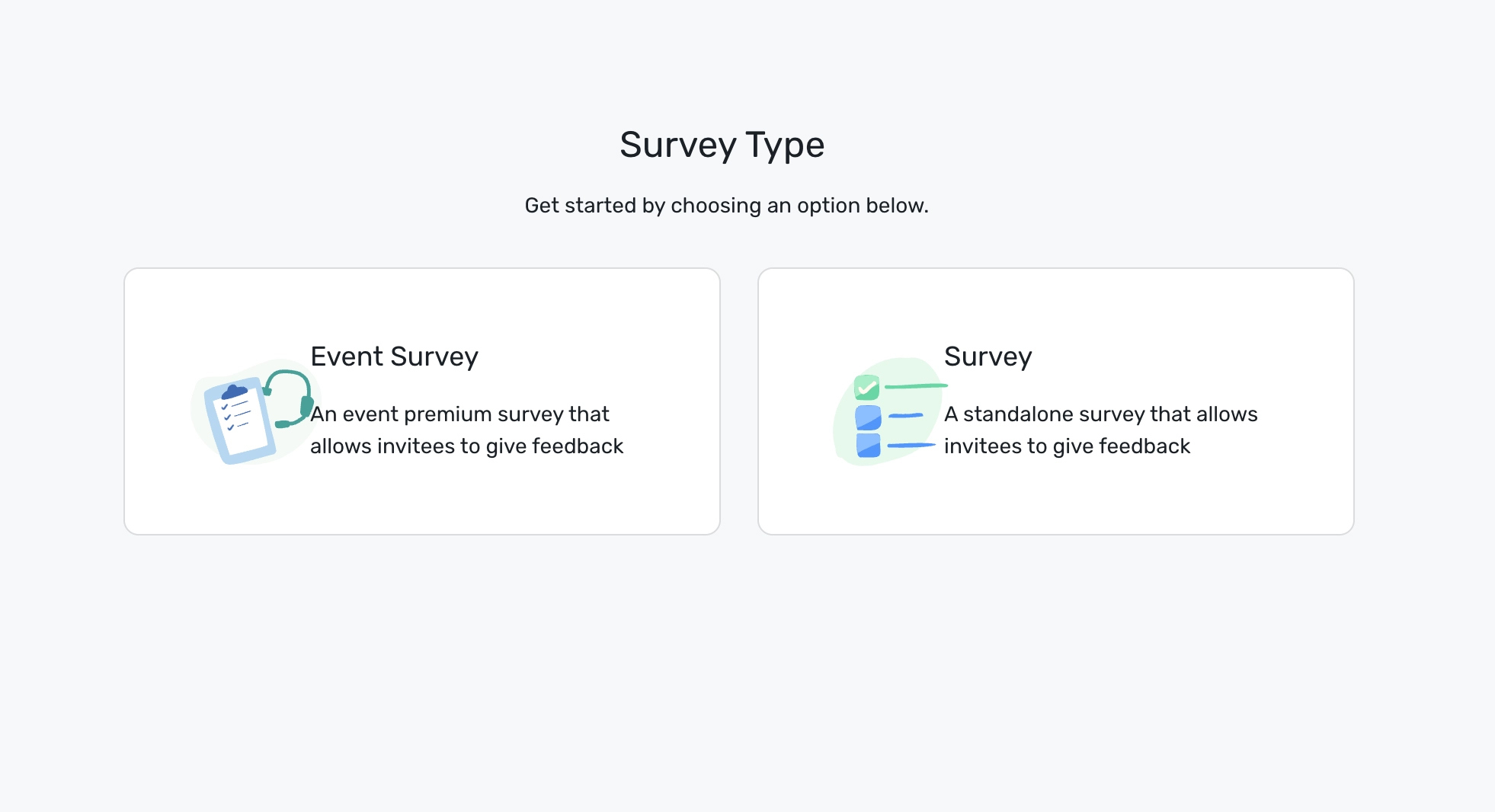Click the teal headset graphic
The image size is (1495, 812).
(289, 398)
